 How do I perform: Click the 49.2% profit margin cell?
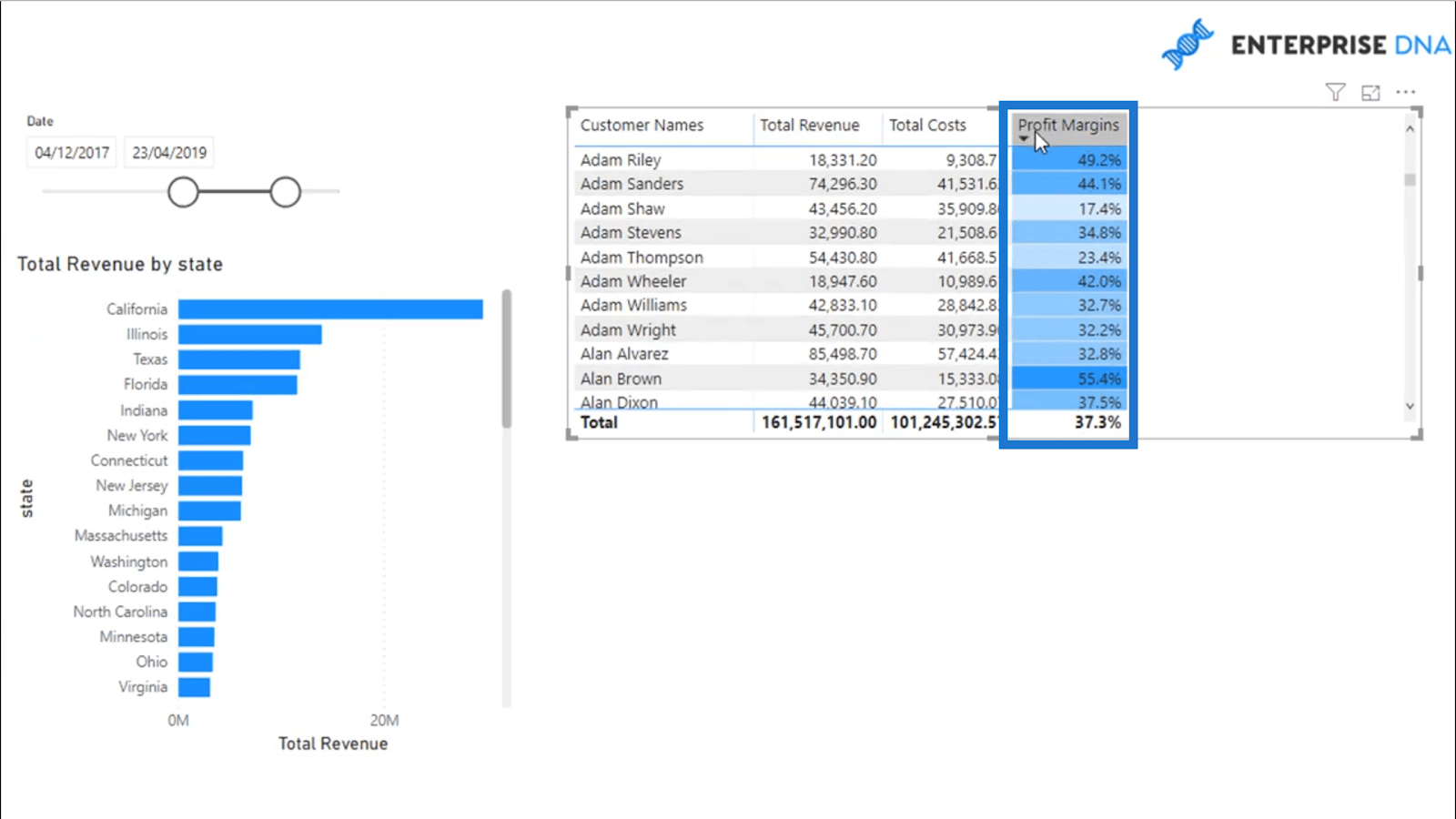1069,160
